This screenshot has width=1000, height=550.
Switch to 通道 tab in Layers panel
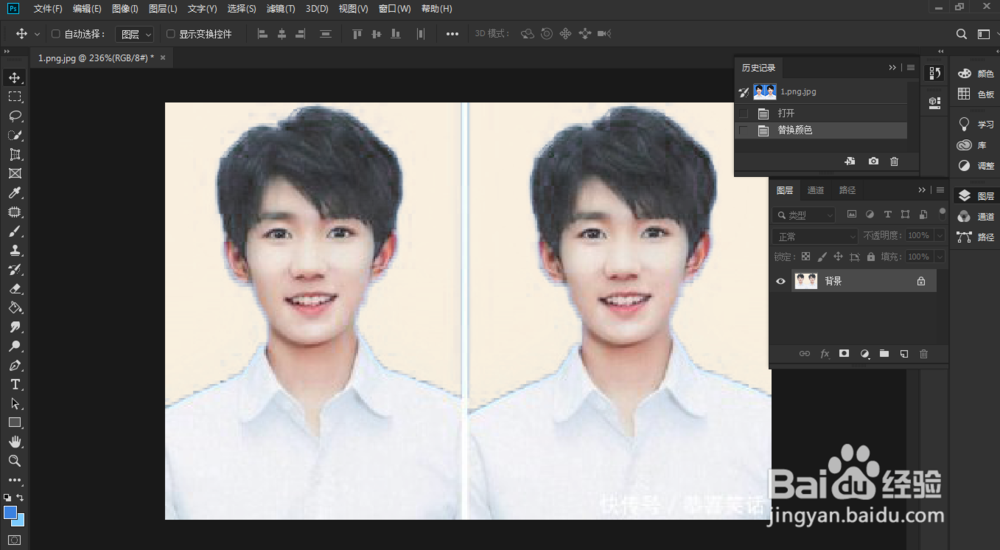pyautogui.click(x=815, y=190)
